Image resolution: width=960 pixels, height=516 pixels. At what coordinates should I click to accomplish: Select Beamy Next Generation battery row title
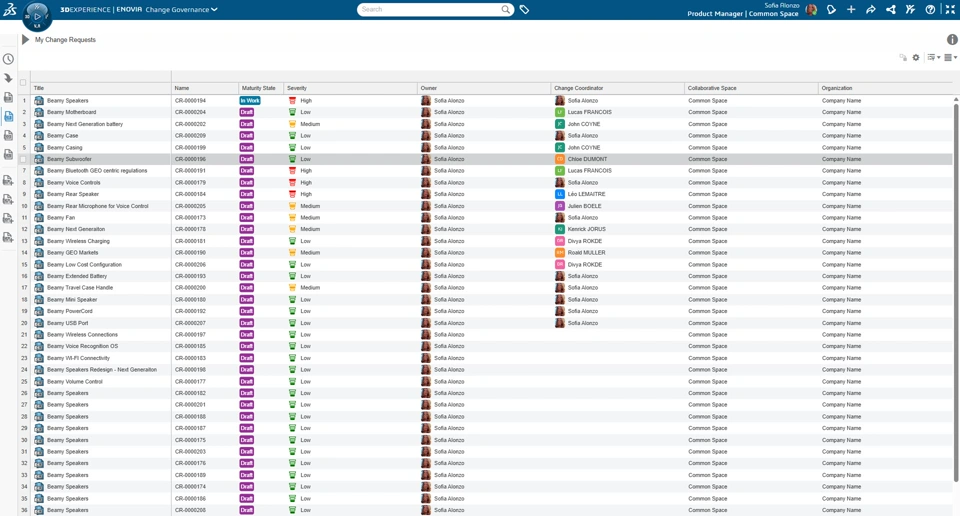pyautogui.click(x=85, y=124)
